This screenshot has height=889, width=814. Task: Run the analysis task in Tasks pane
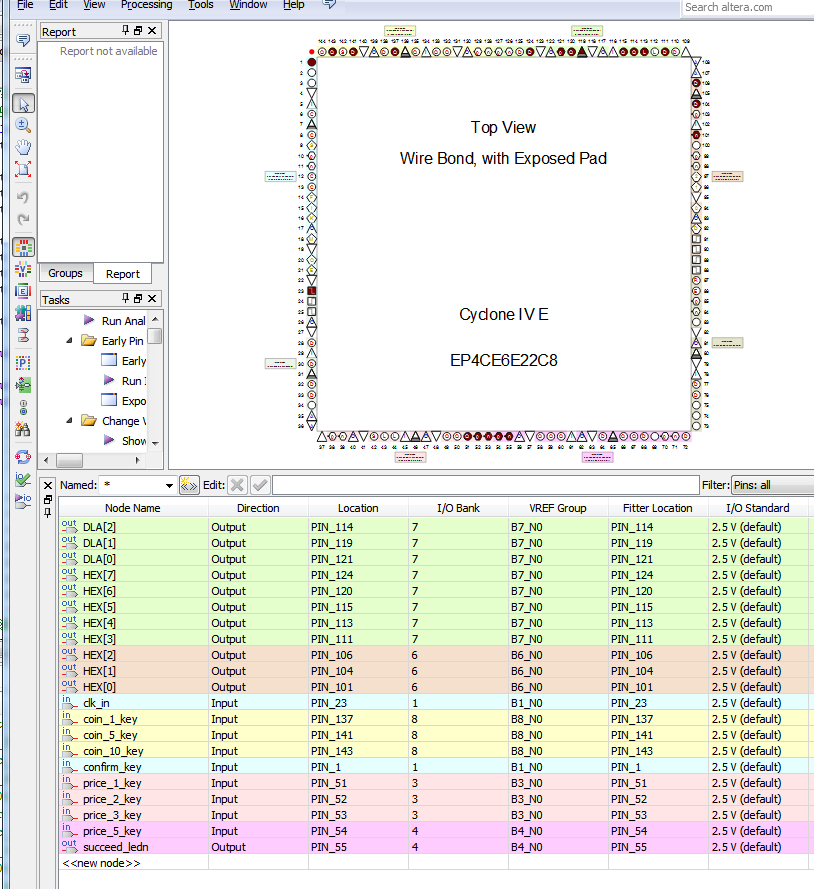(x=122, y=320)
